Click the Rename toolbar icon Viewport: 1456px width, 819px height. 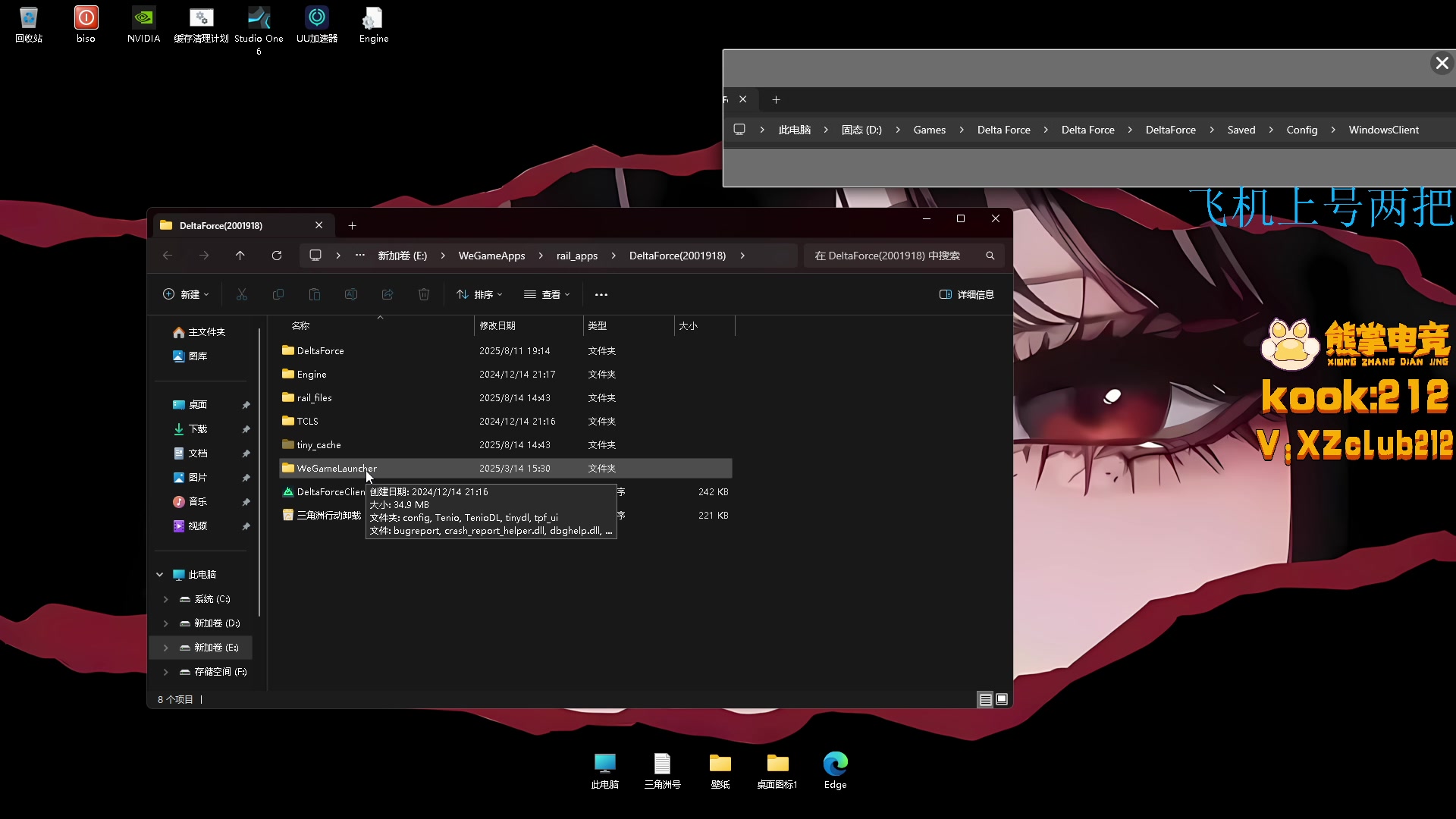point(351,294)
